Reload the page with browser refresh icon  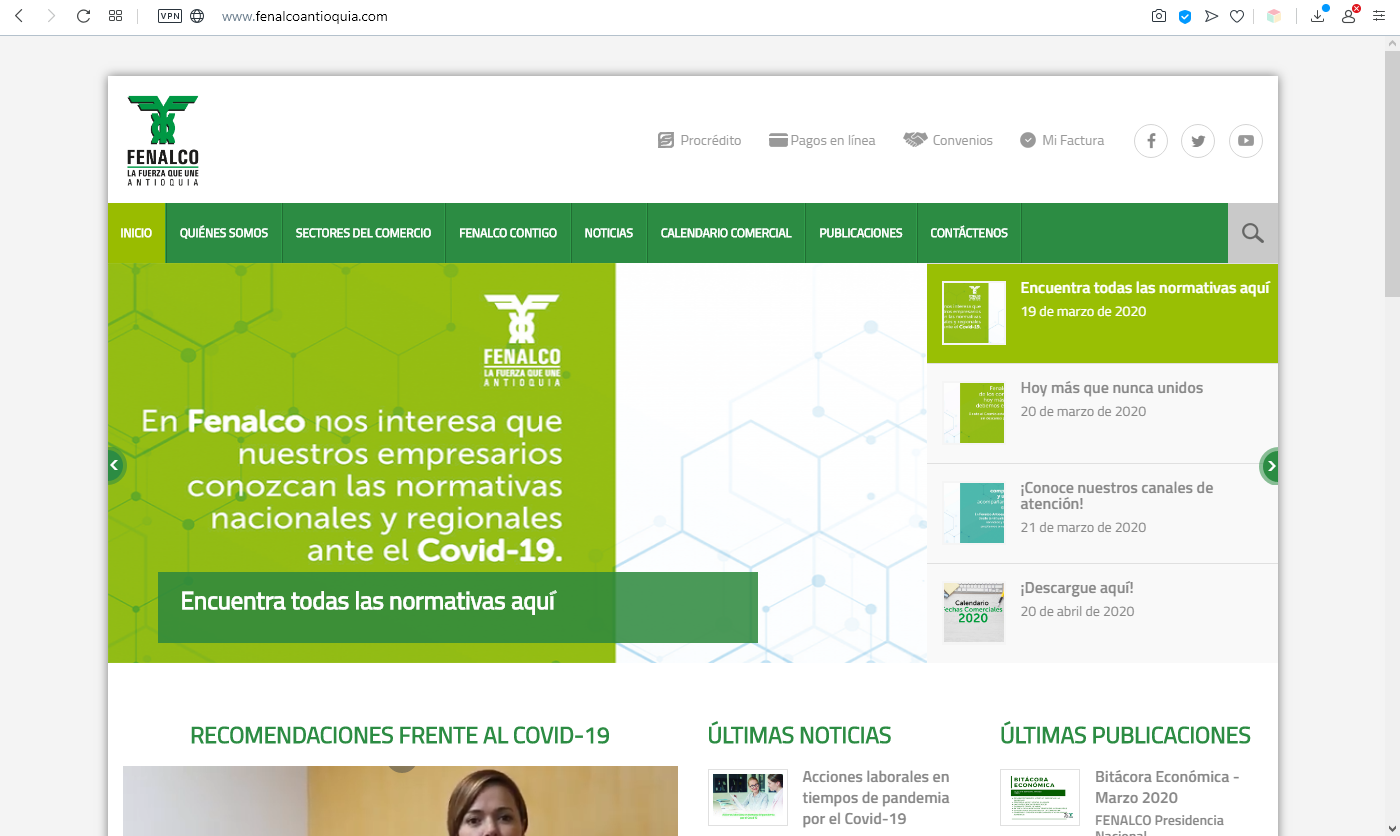[x=83, y=16]
